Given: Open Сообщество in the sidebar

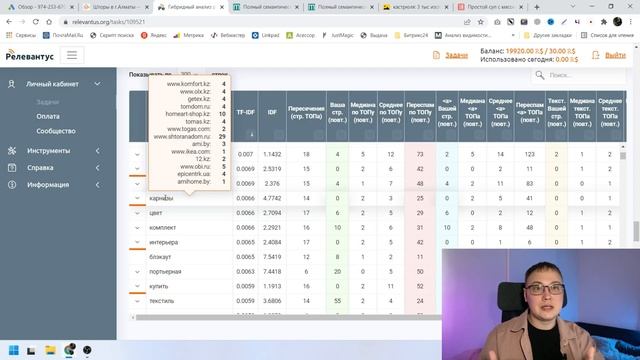Looking at the screenshot, I should pyautogui.click(x=56, y=131).
